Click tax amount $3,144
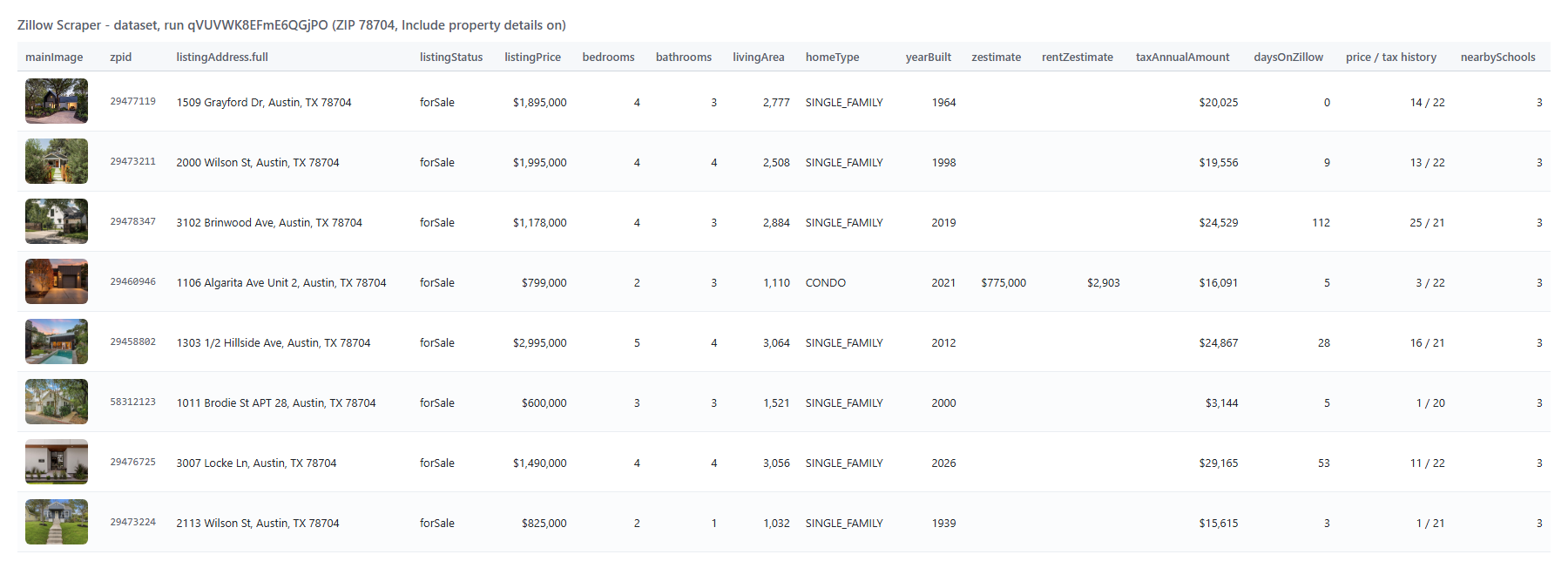This screenshot has height=568, width=1568. point(1222,403)
